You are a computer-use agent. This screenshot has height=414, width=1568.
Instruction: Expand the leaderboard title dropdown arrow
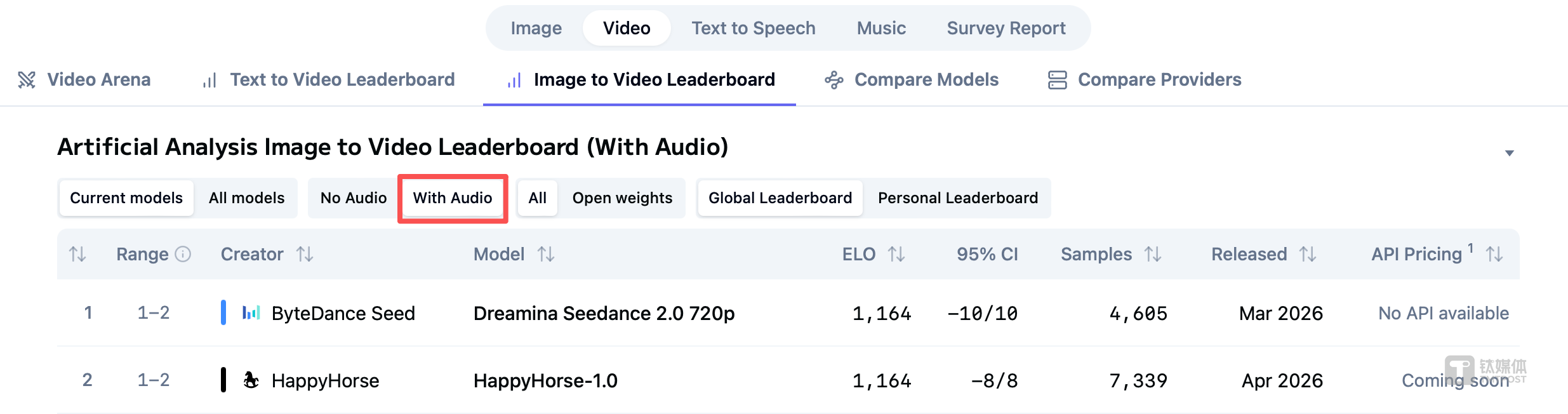point(1510,153)
